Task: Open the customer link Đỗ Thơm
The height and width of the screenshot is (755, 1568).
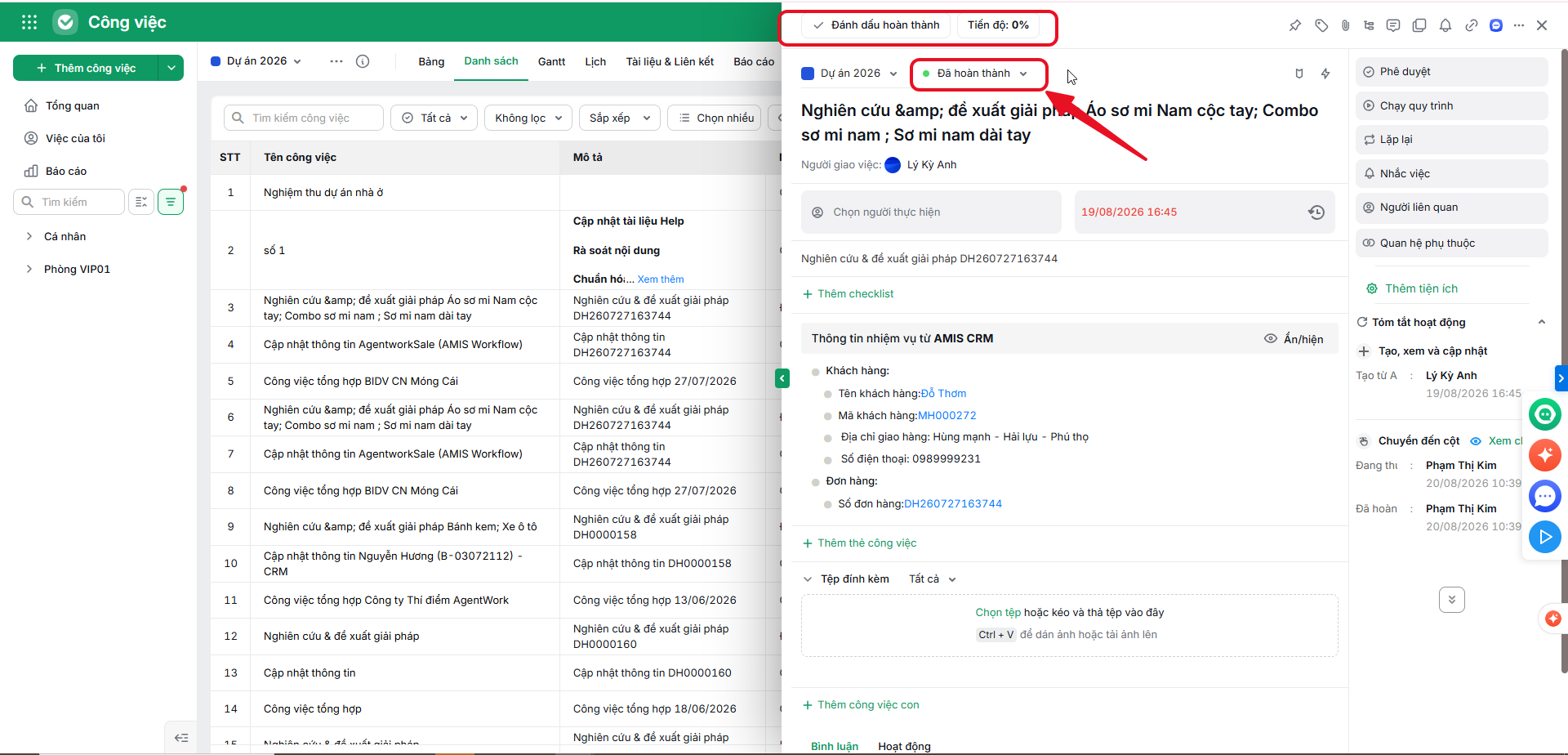Action: click(x=943, y=394)
